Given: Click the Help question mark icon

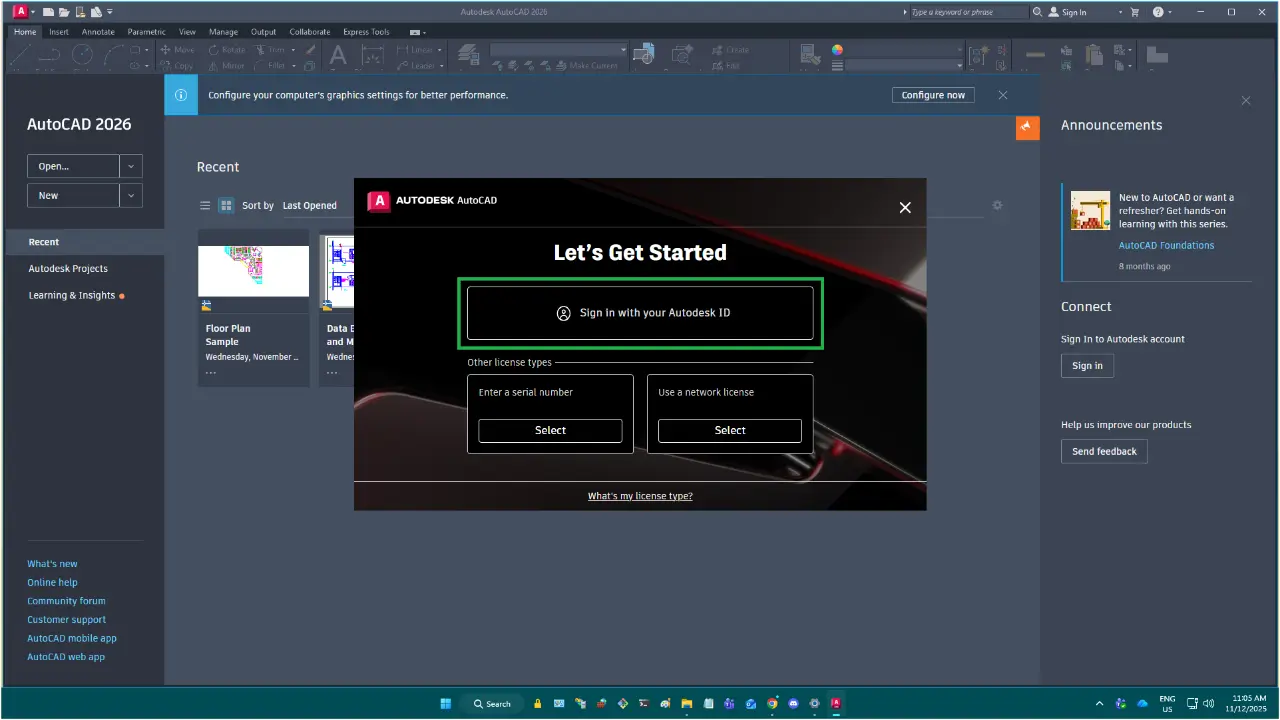Looking at the screenshot, I should (x=1158, y=12).
